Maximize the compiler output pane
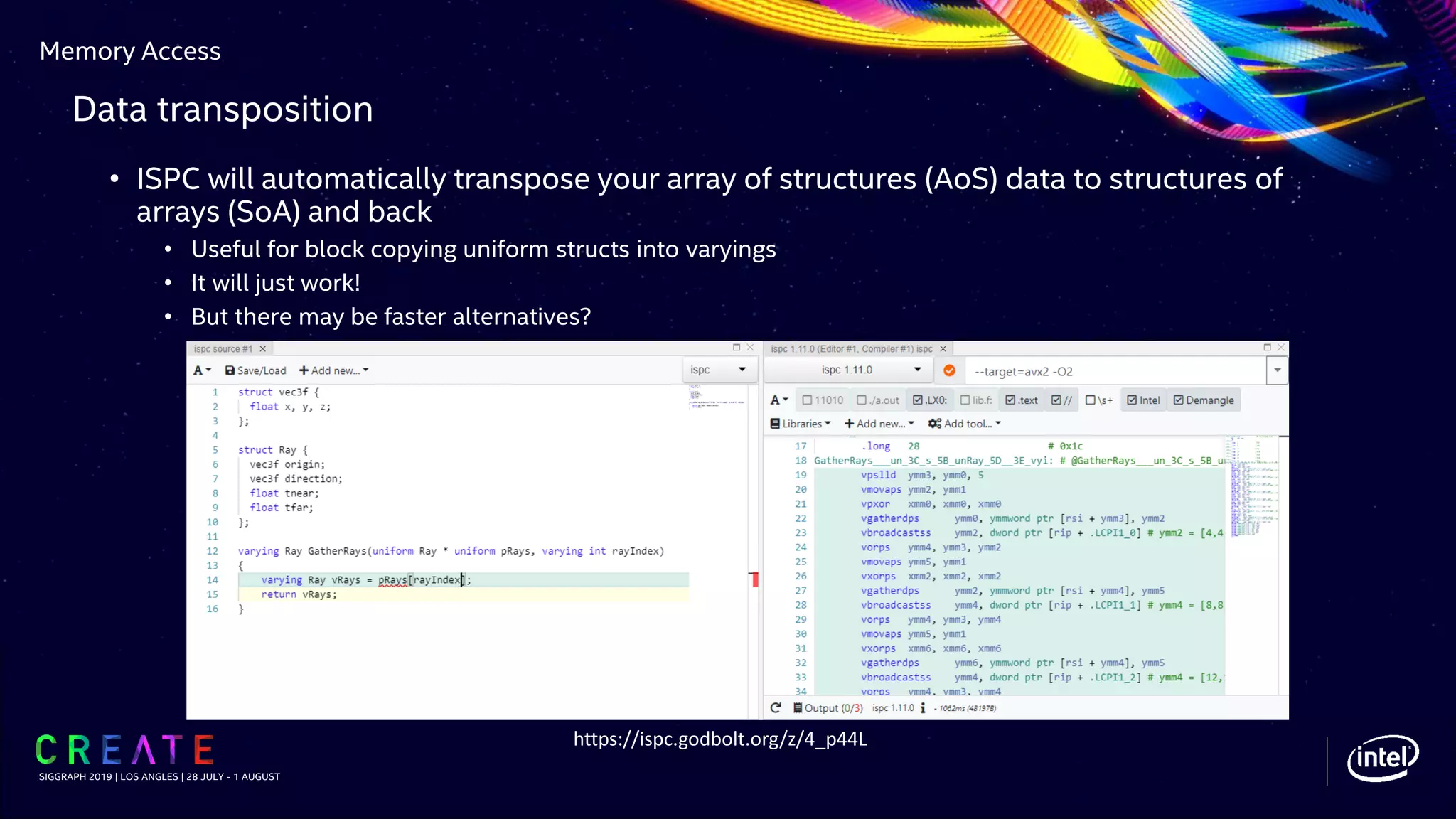 pos(1267,348)
